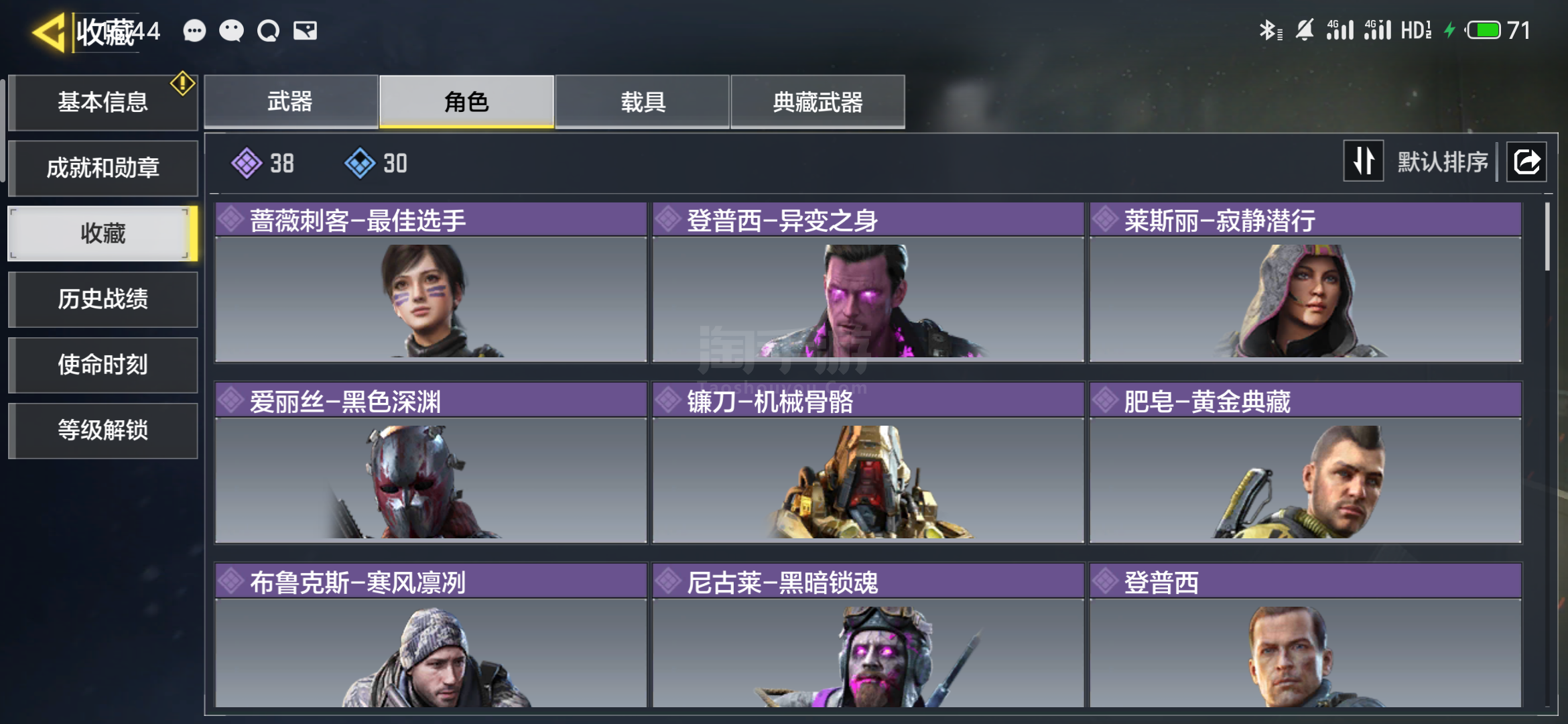Select 等级解锁 sidebar button

(x=103, y=430)
